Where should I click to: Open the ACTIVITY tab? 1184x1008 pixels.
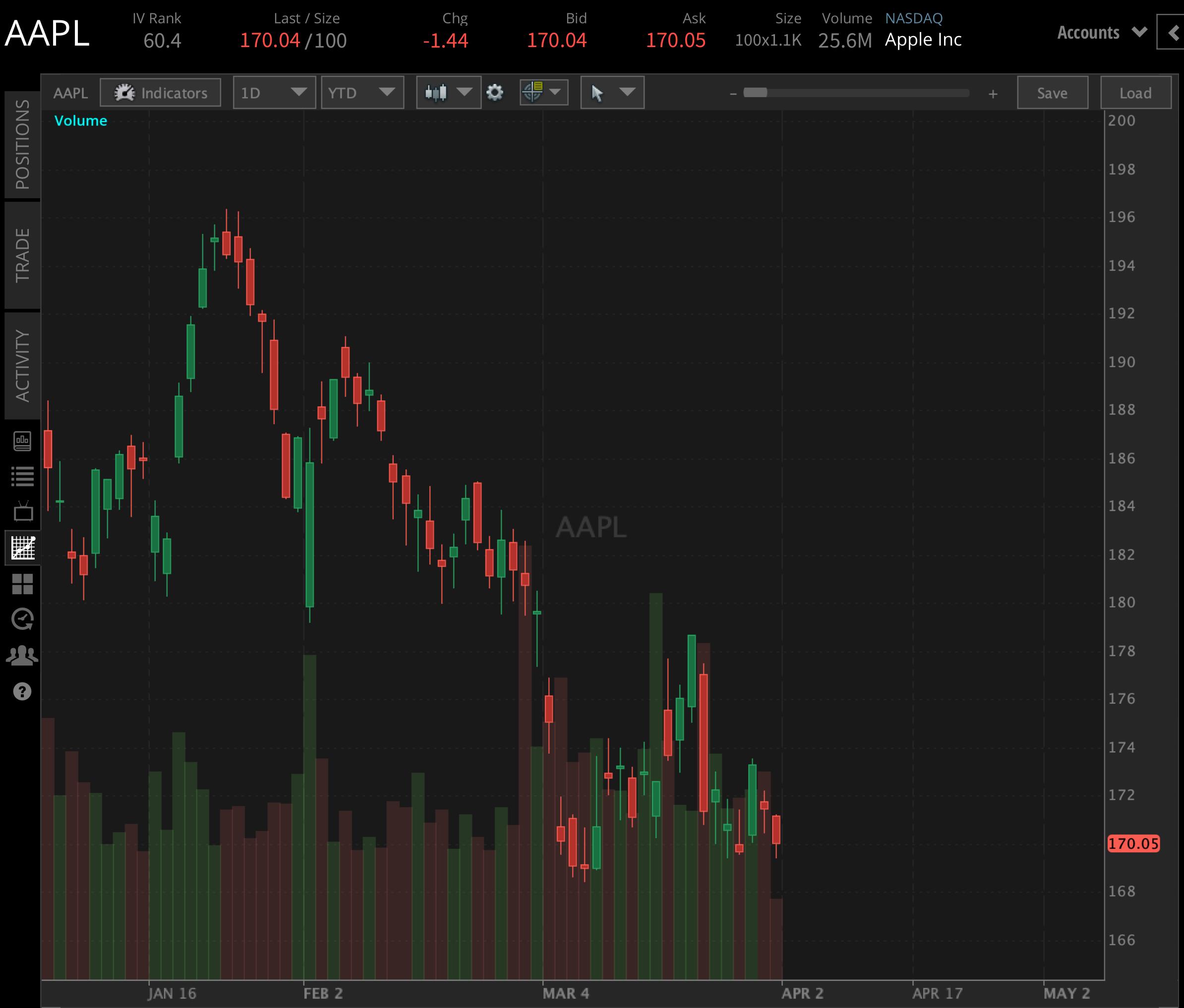tap(22, 360)
